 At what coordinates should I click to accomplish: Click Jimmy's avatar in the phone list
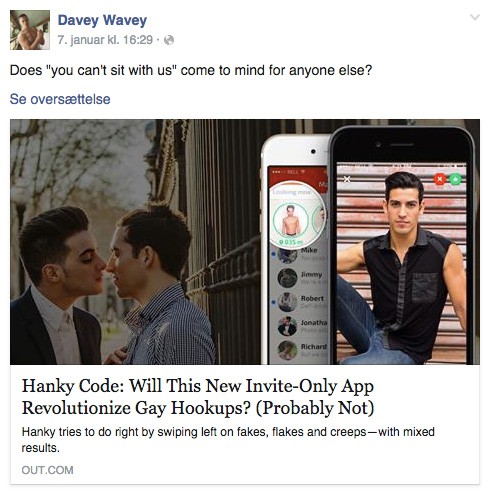tap(287, 278)
